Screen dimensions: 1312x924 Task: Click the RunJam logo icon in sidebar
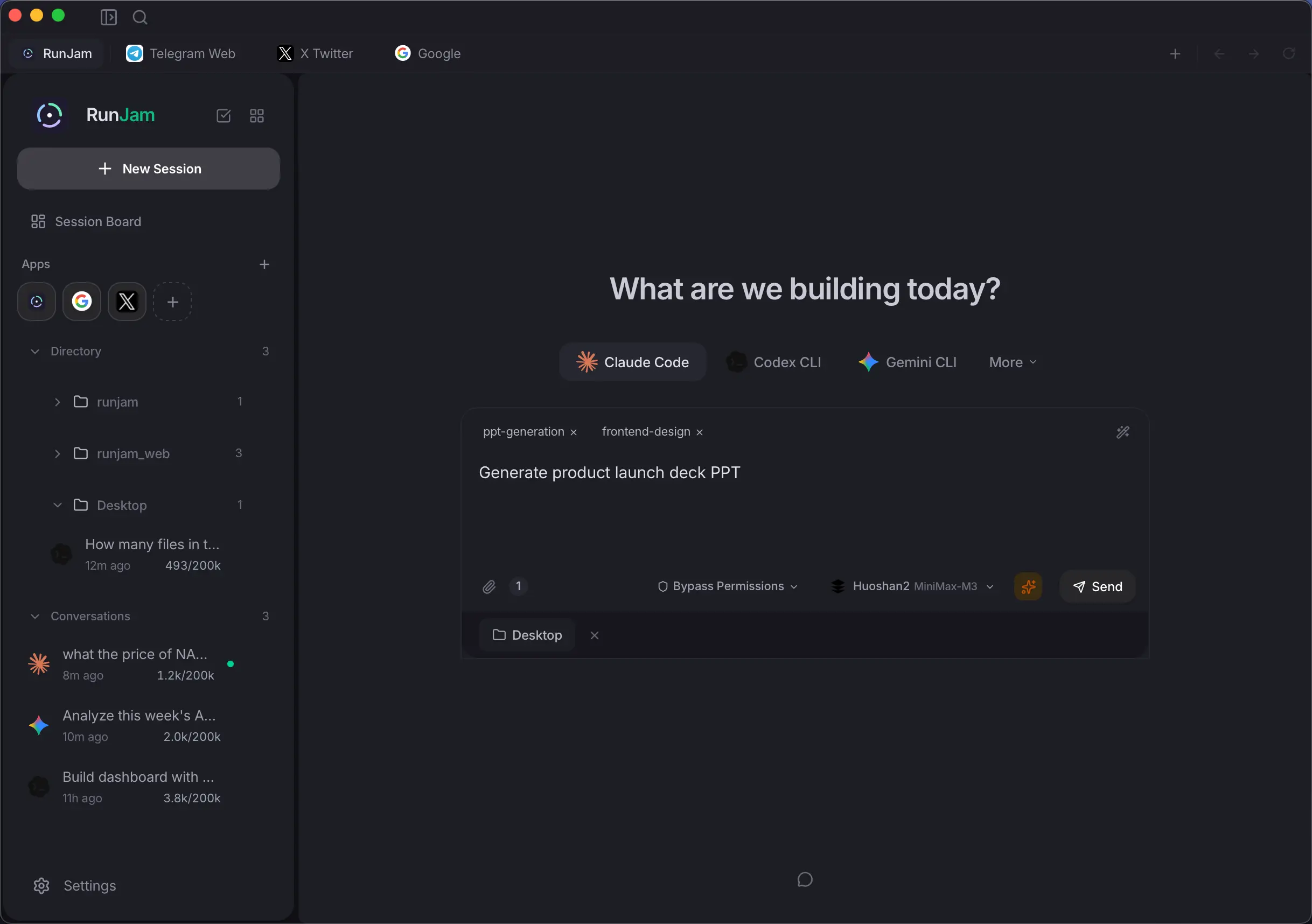[50, 115]
